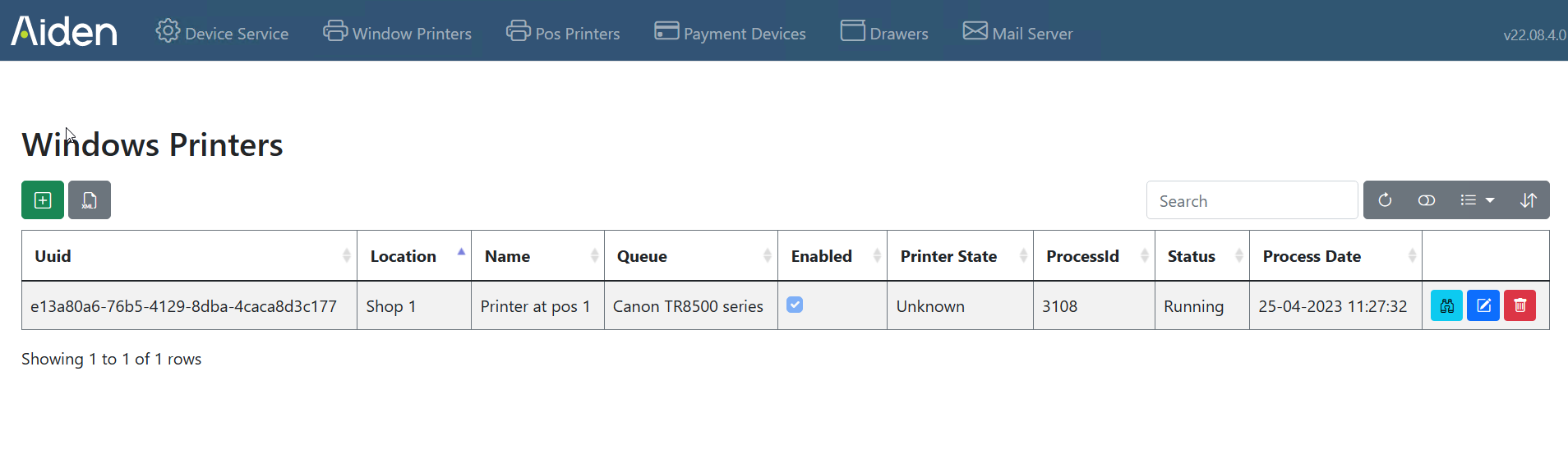Click the blue edit printer button
The image size is (1568, 454).
point(1483,305)
